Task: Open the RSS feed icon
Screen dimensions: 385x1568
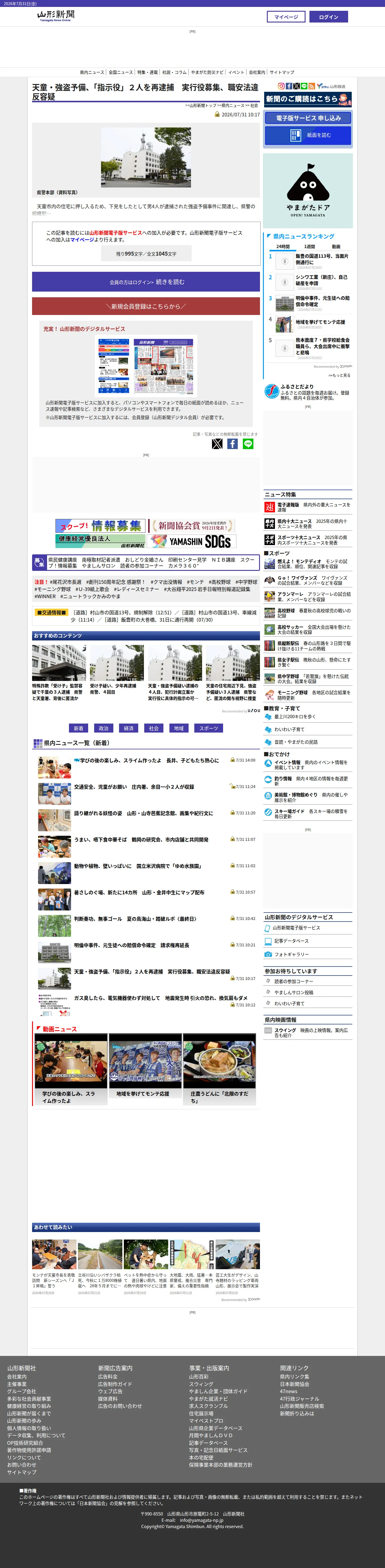Action: tap(312, 86)
